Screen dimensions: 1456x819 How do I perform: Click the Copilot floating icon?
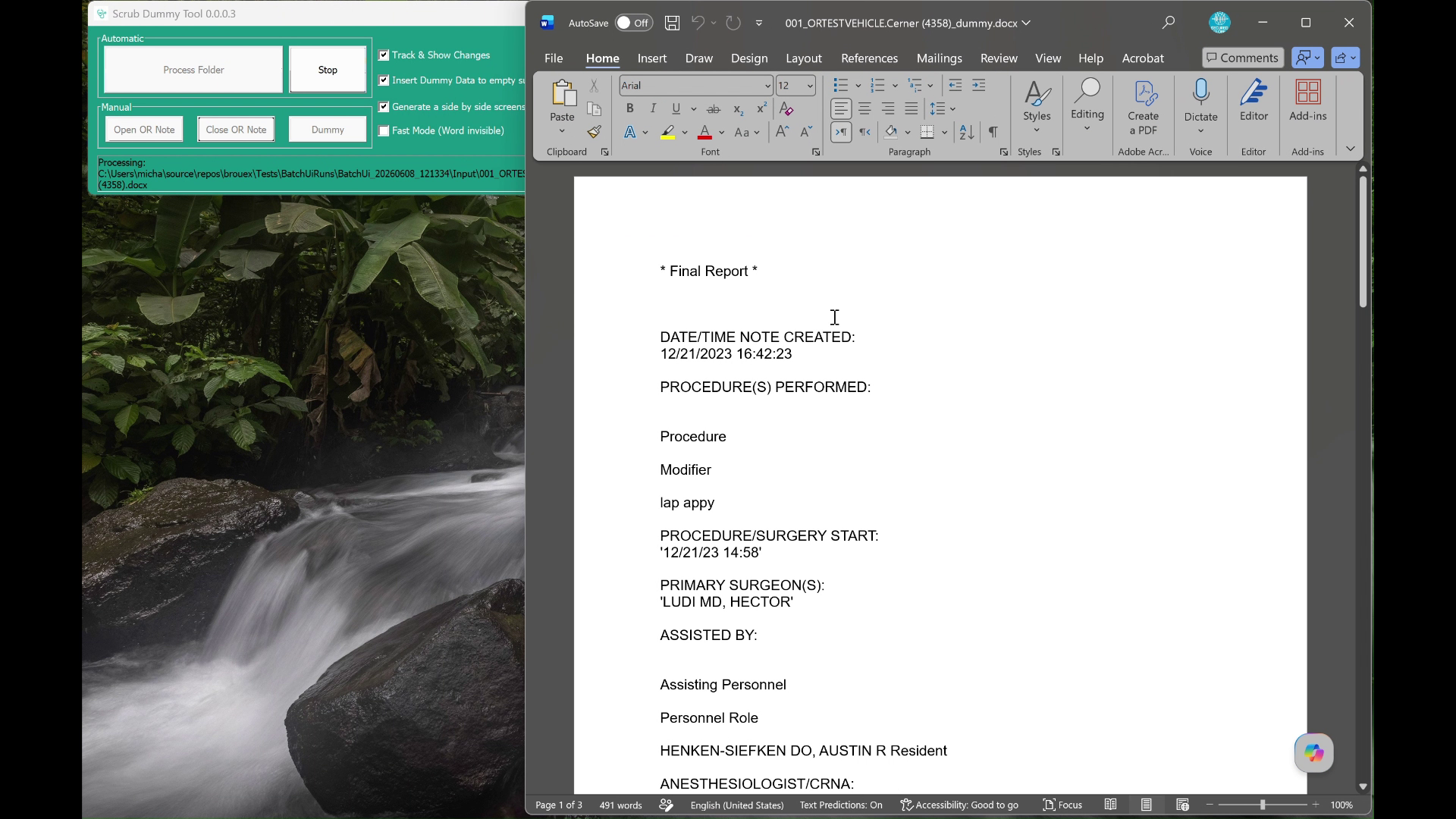pos(1313,753)
